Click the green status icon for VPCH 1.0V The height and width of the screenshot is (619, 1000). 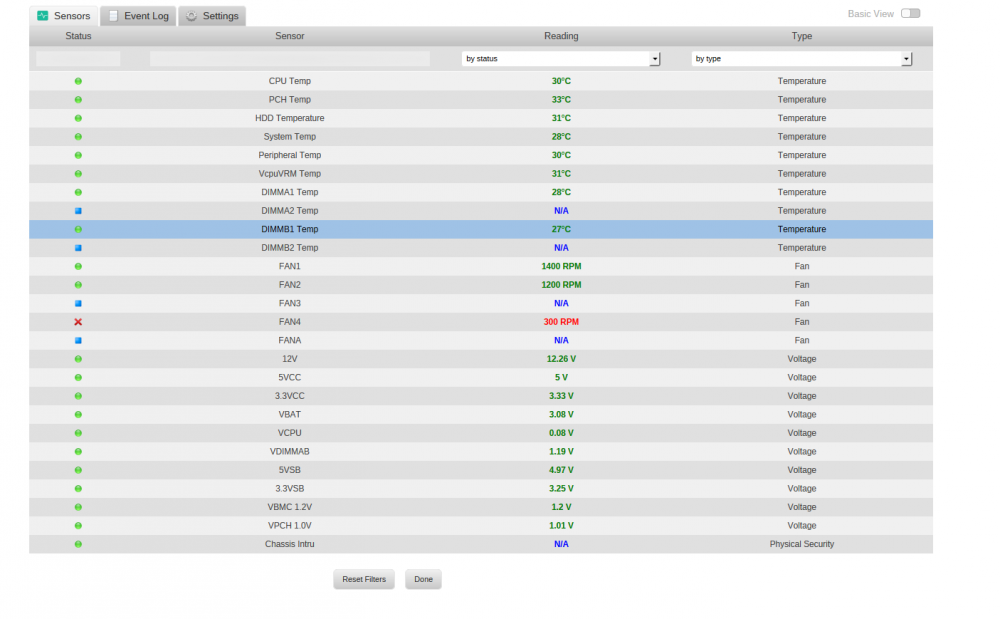point(78,526)
